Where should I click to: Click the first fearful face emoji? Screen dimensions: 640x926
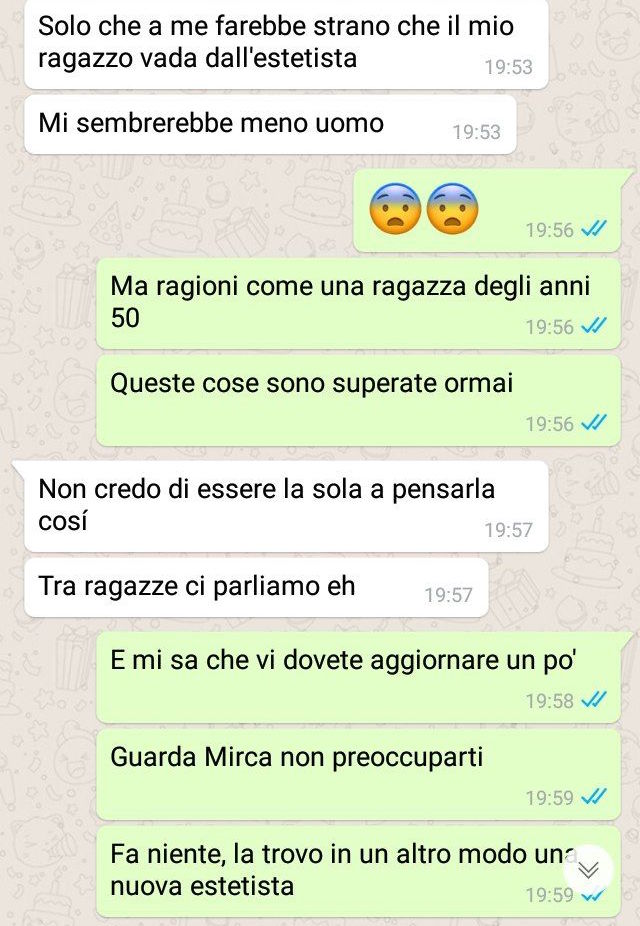pyautogui.click(x=395, y=208)
